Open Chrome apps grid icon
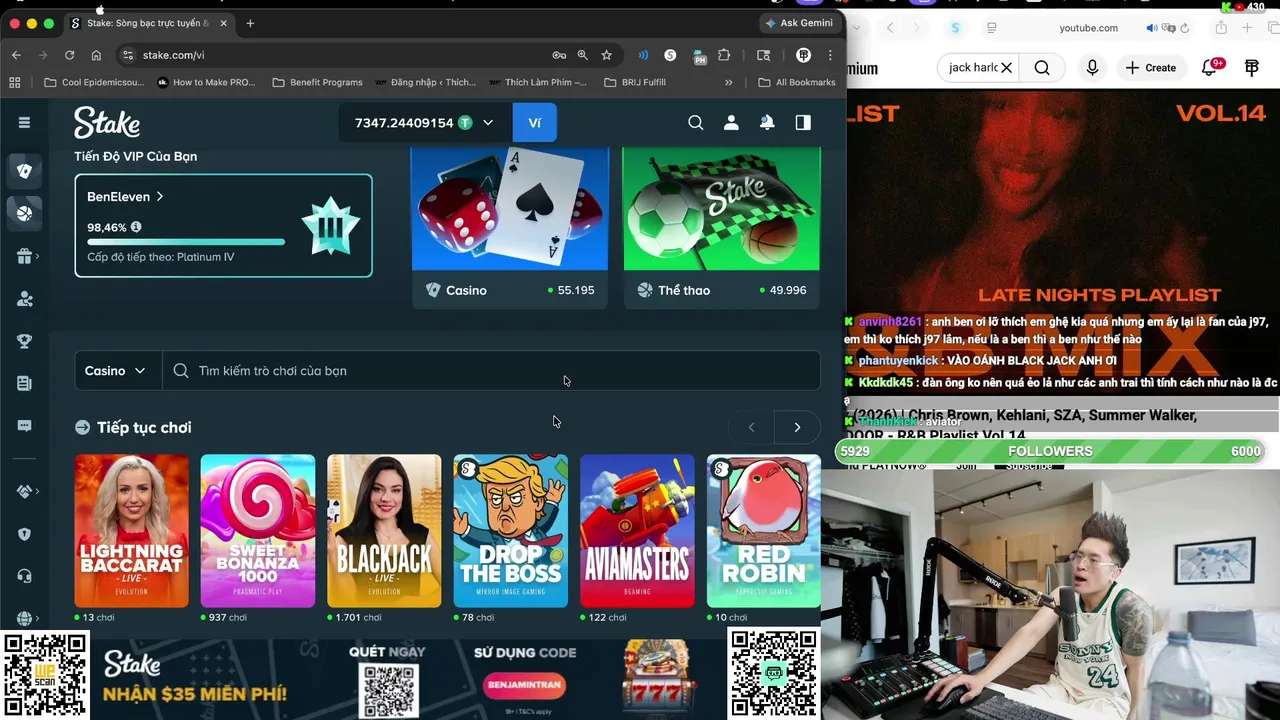Image resolution: width=1280 pixels, height=720 pixels. (15, 82)
